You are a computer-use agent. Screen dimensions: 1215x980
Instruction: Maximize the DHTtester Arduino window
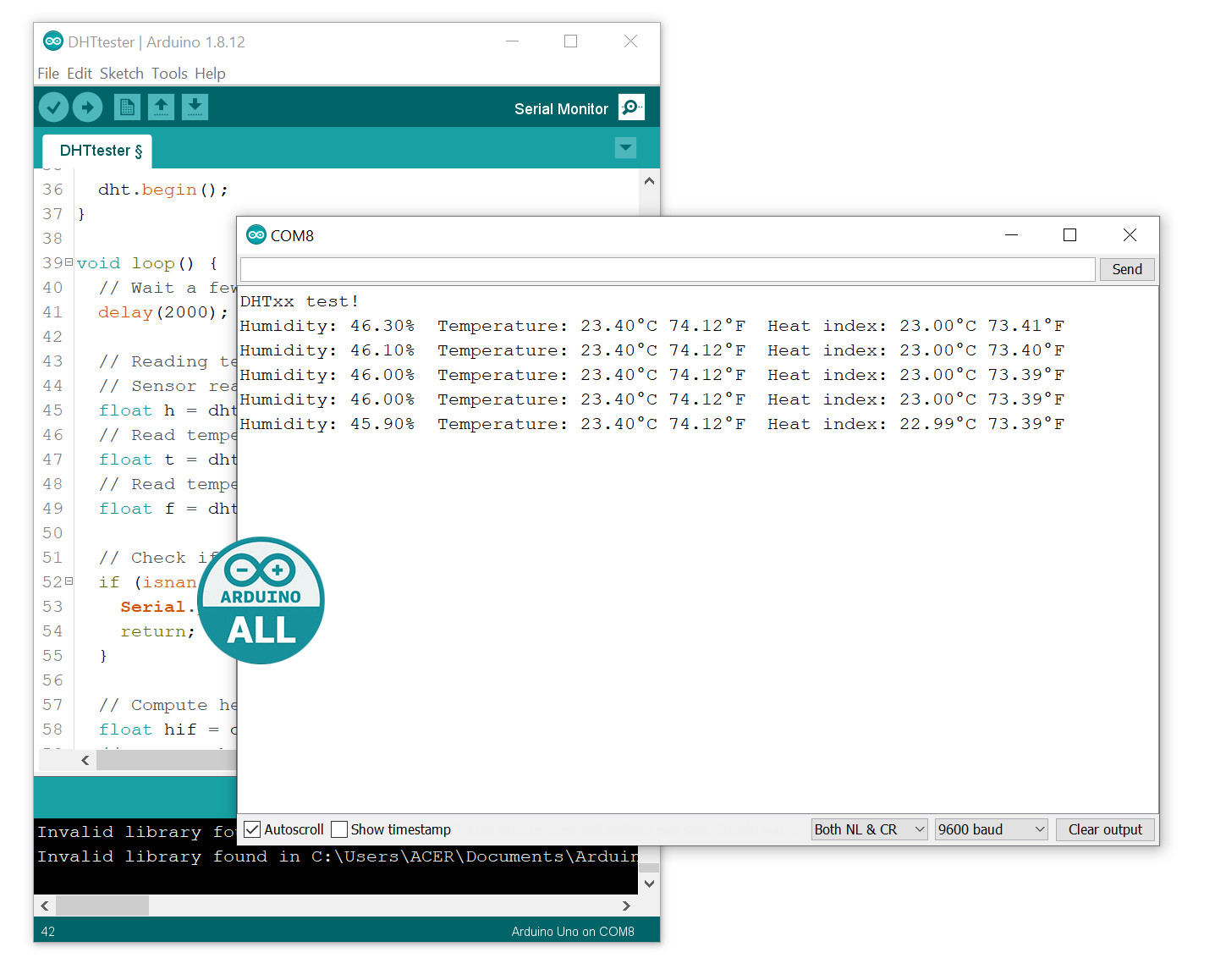pos(571,41)
